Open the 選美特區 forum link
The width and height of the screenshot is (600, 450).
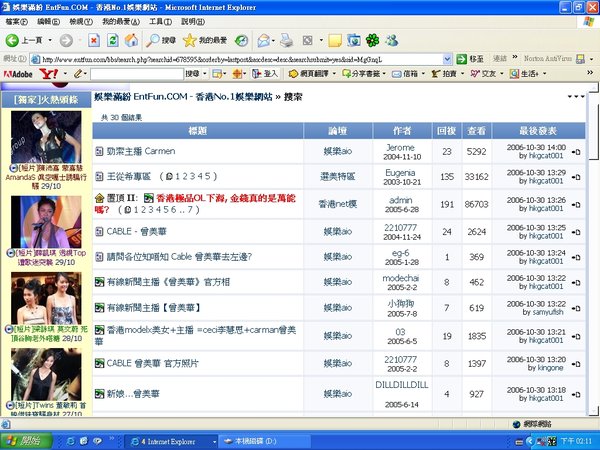click(x=338, y=176)
